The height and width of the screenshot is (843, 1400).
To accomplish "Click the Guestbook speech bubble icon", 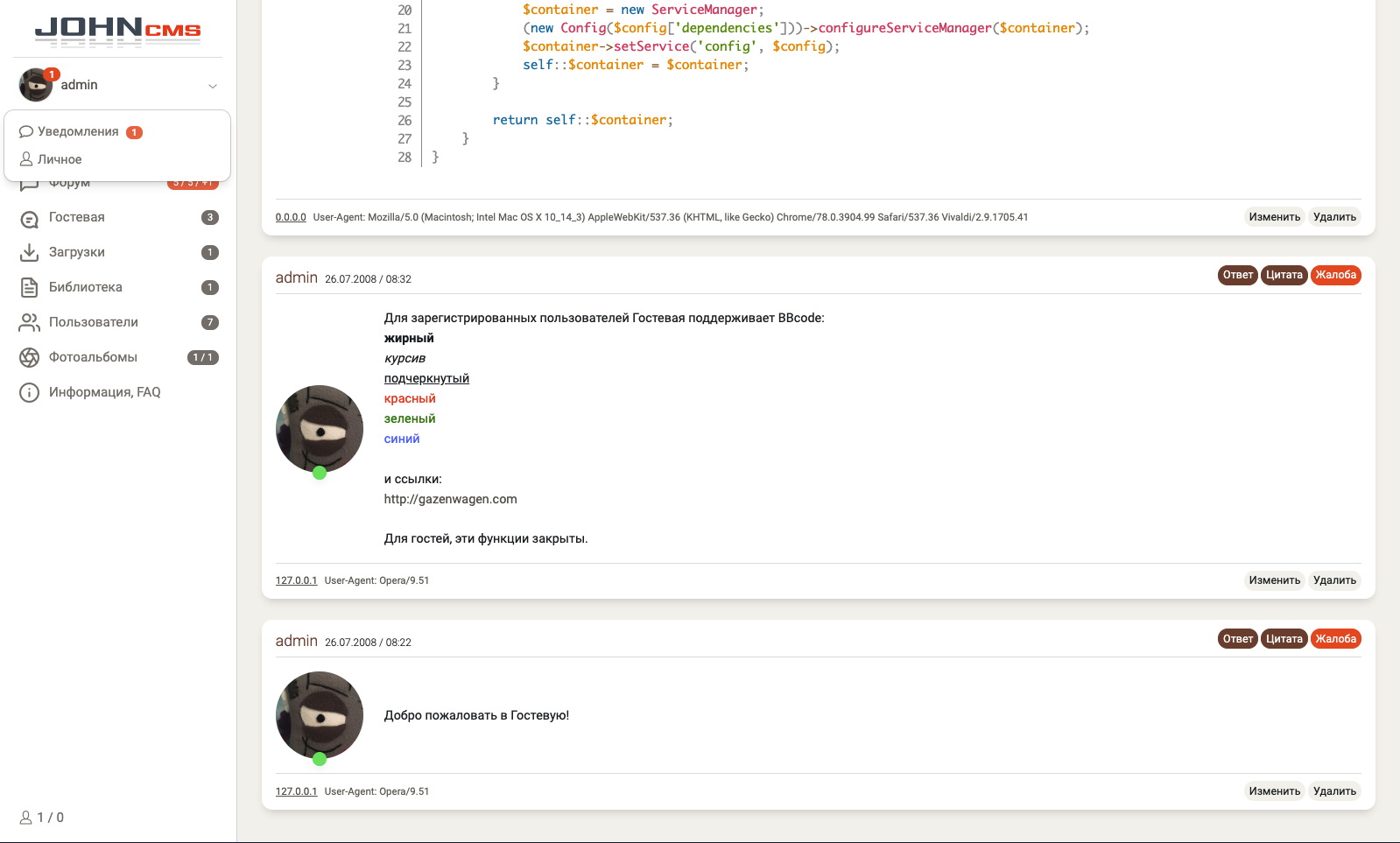I will pyautogui.click(x=29, y=218).
